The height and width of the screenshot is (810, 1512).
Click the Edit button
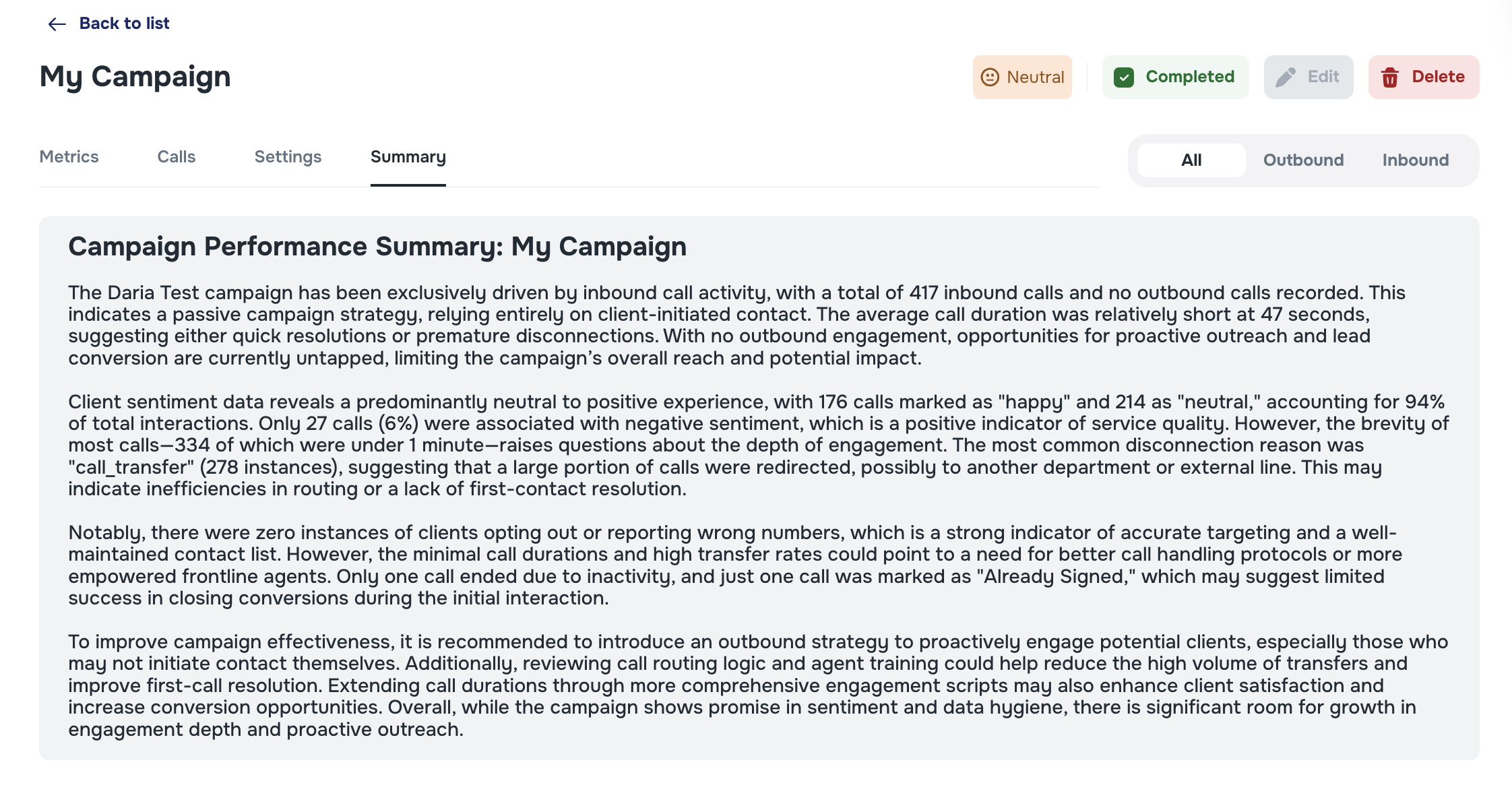click(1308, 77)
